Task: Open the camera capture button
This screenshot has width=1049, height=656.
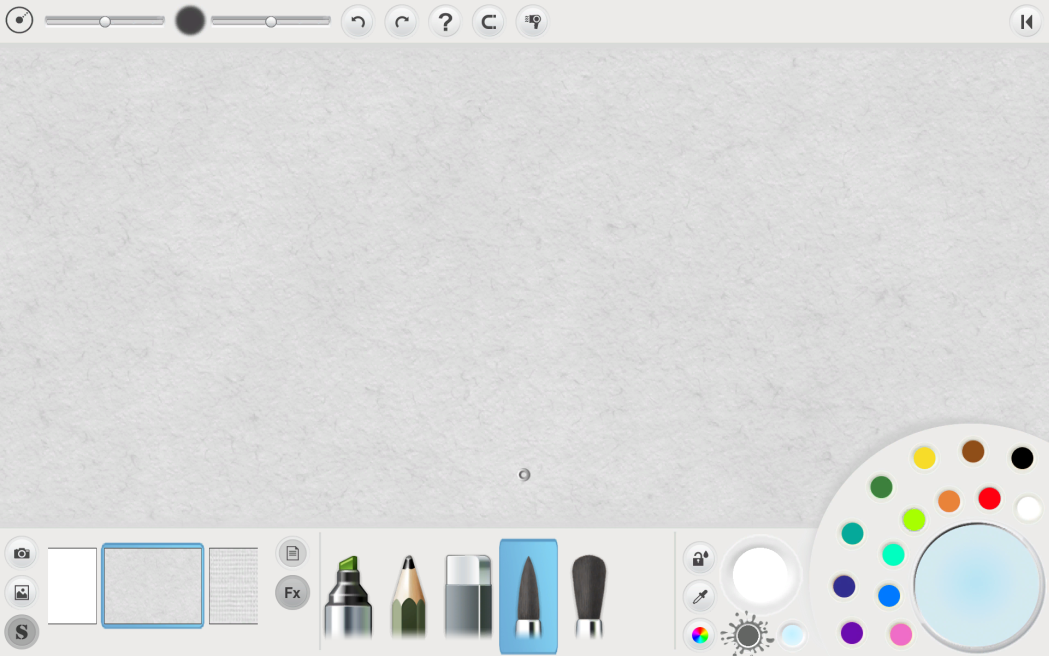Action: coord(21,553)
